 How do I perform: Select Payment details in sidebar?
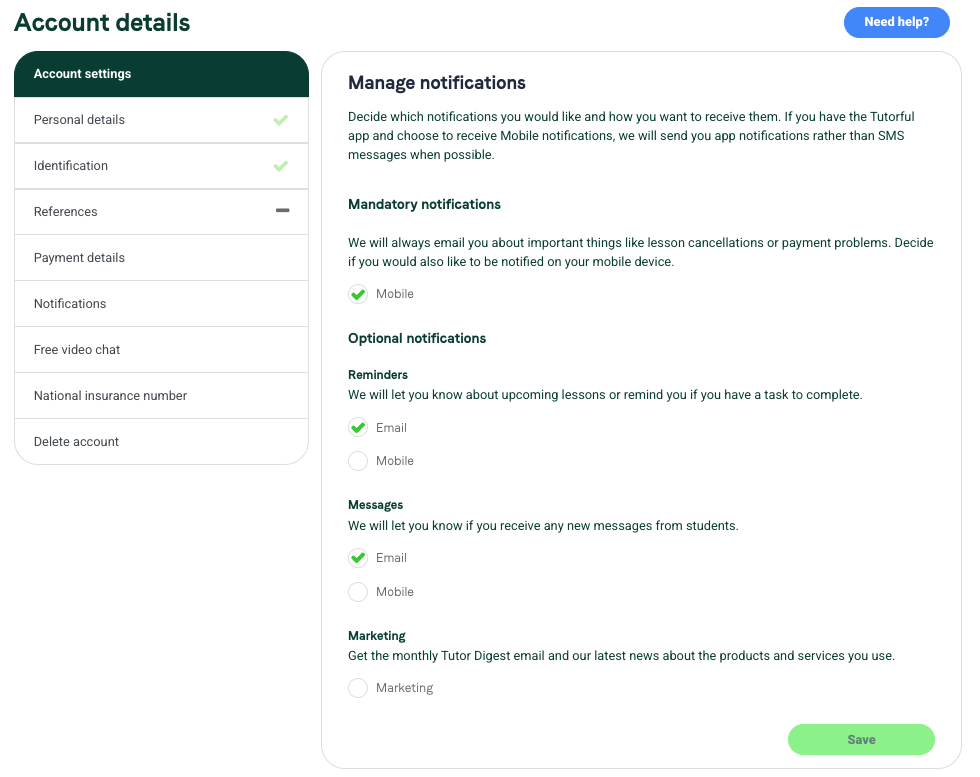point(161,258)
